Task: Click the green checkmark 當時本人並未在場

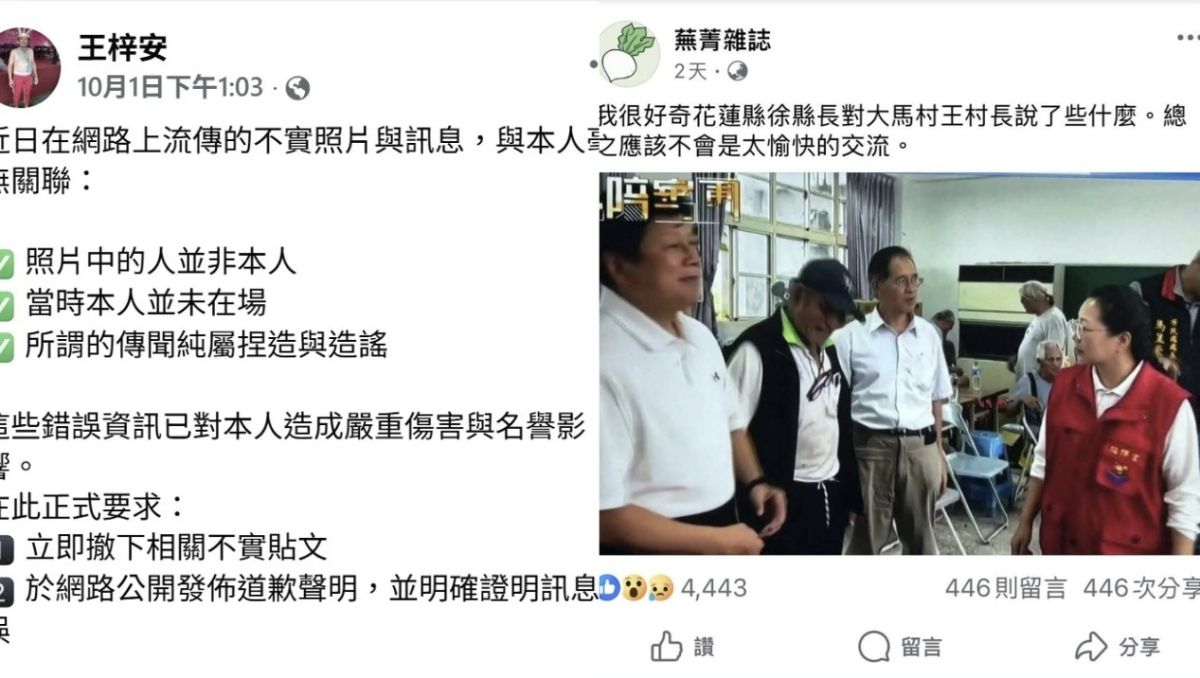Action: coord(6,305)
